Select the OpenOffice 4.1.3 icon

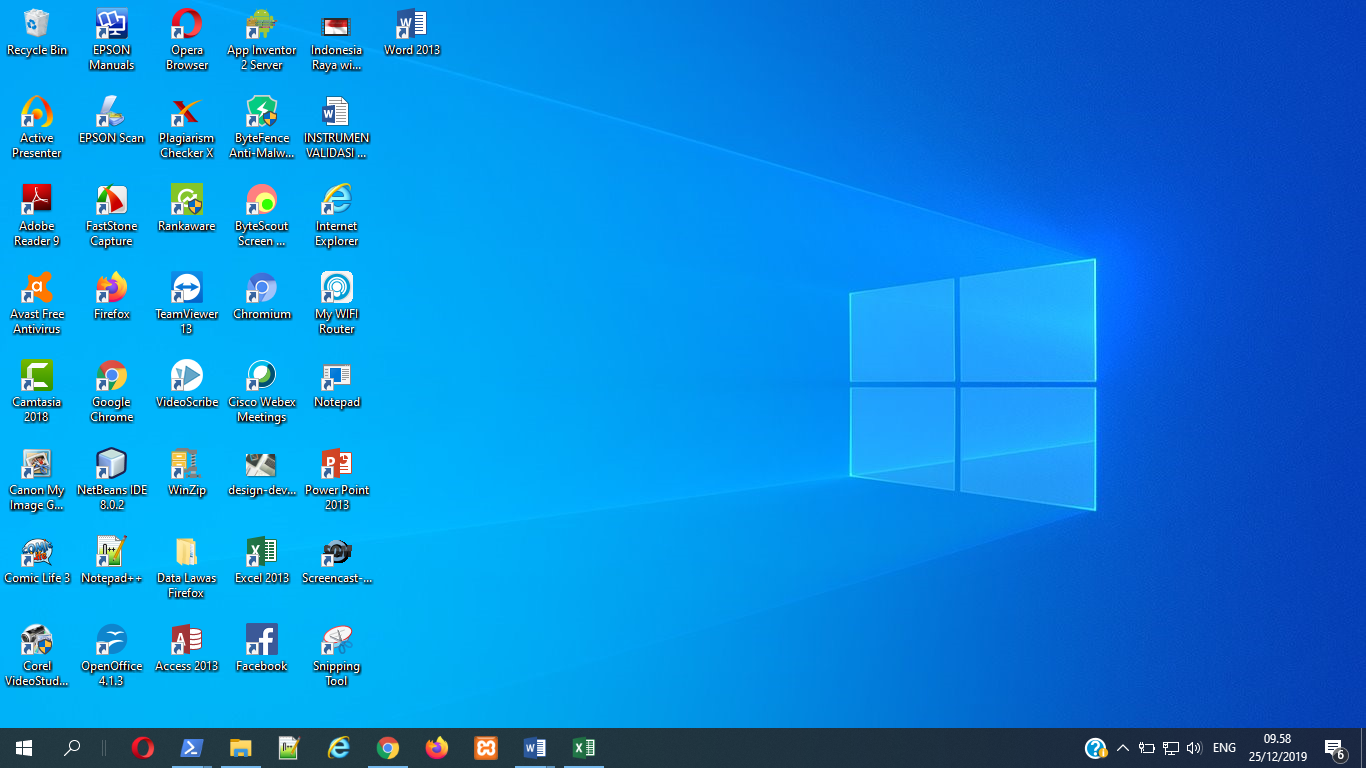pyautogui.click(x=111, y=655)
